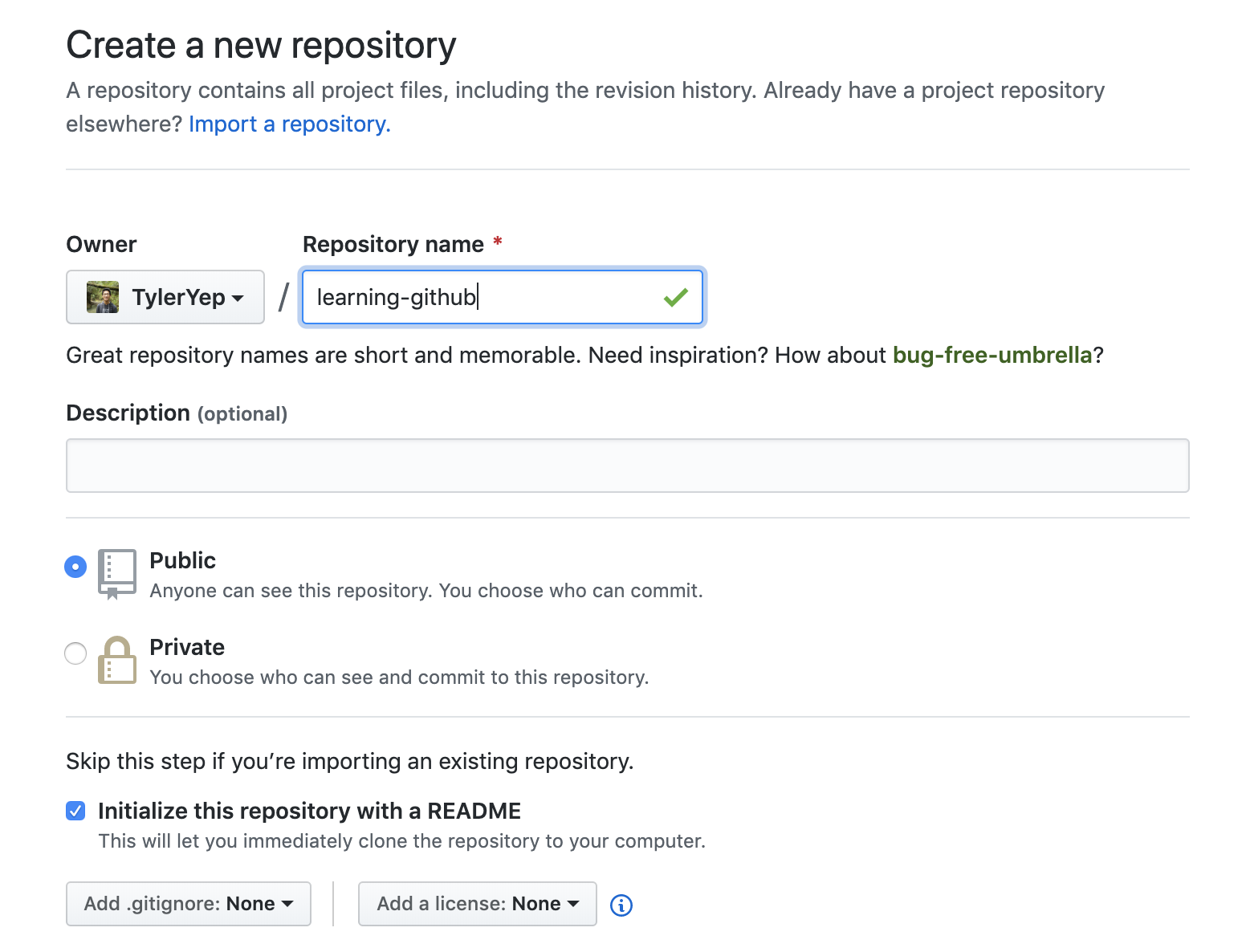Open the Add a license dropdown
1246x952 pixels.
point(478,904)
